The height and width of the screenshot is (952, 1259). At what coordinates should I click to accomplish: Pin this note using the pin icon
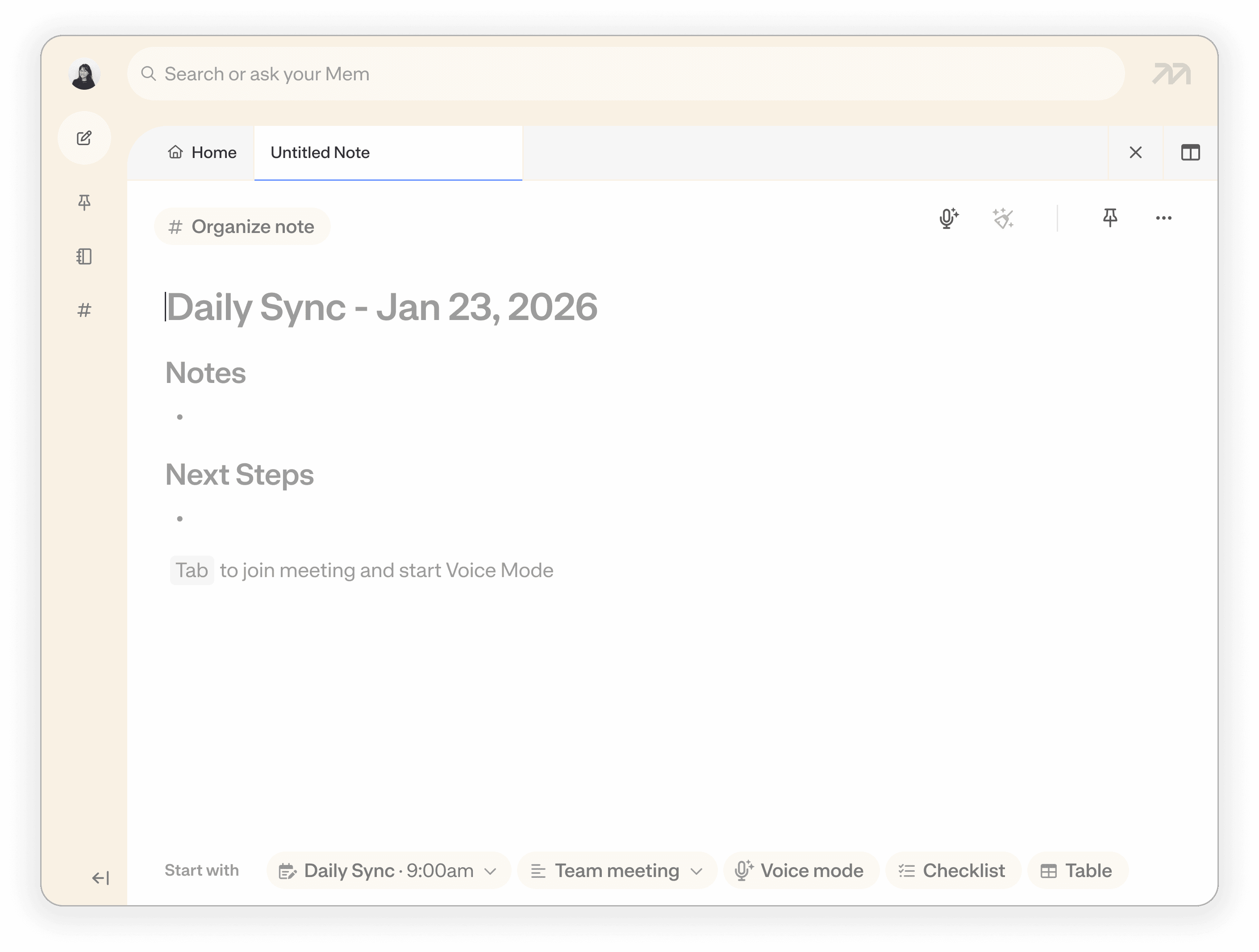[1110, 217]
